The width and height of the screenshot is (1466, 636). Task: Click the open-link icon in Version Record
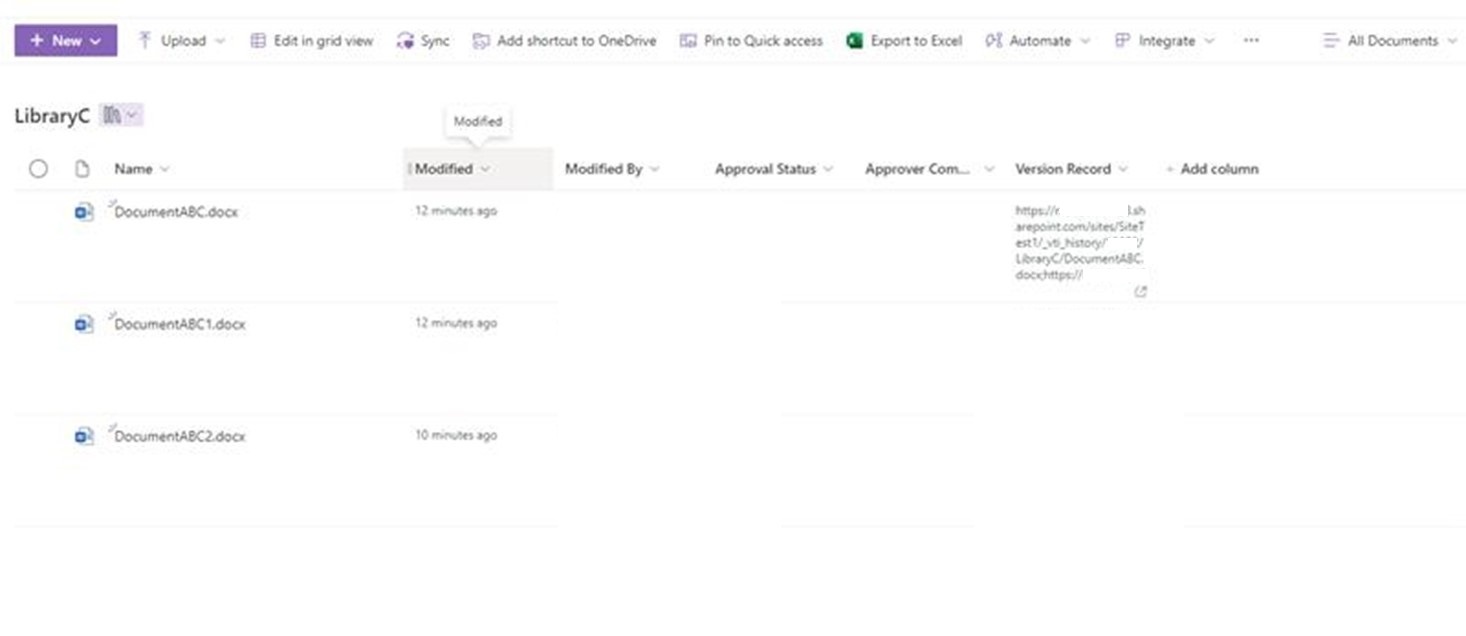coord(1141,292)
